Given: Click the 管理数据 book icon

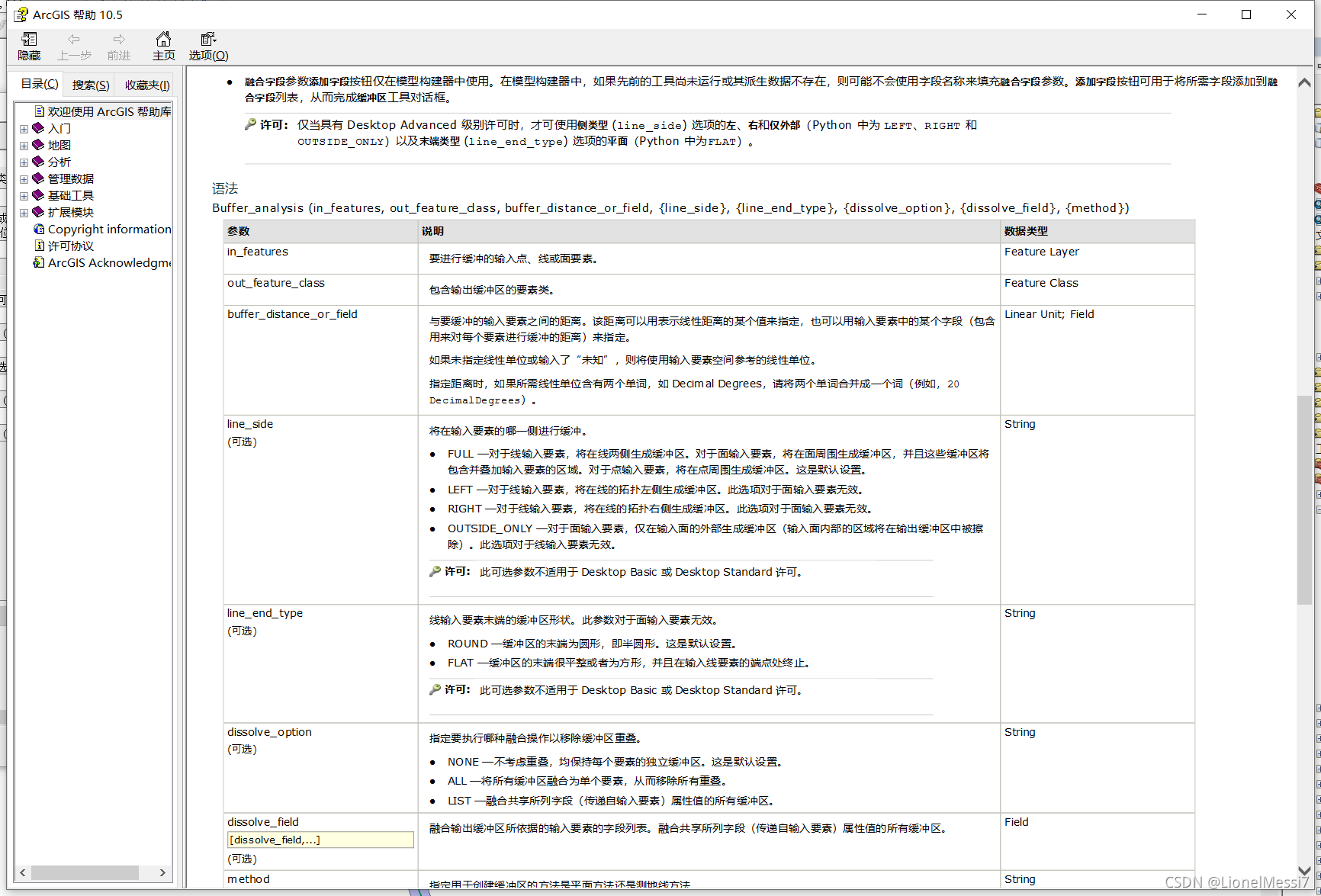Looking at the screenshot, I should (x=38, y=178).
